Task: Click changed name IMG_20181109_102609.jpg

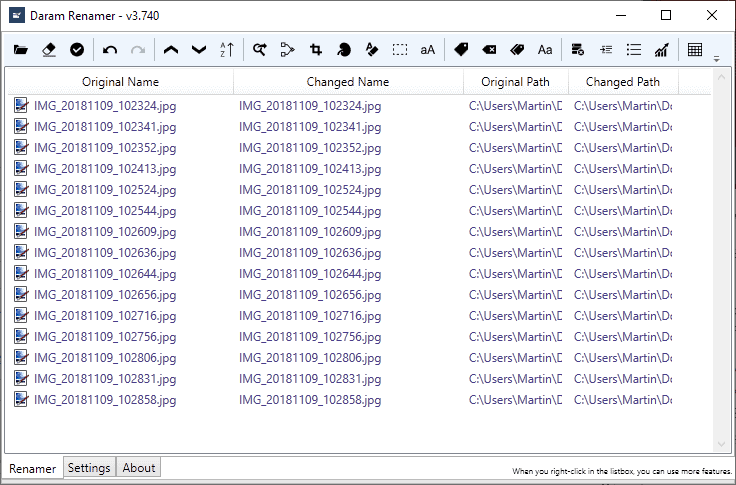Action: (x=310, y=231)
